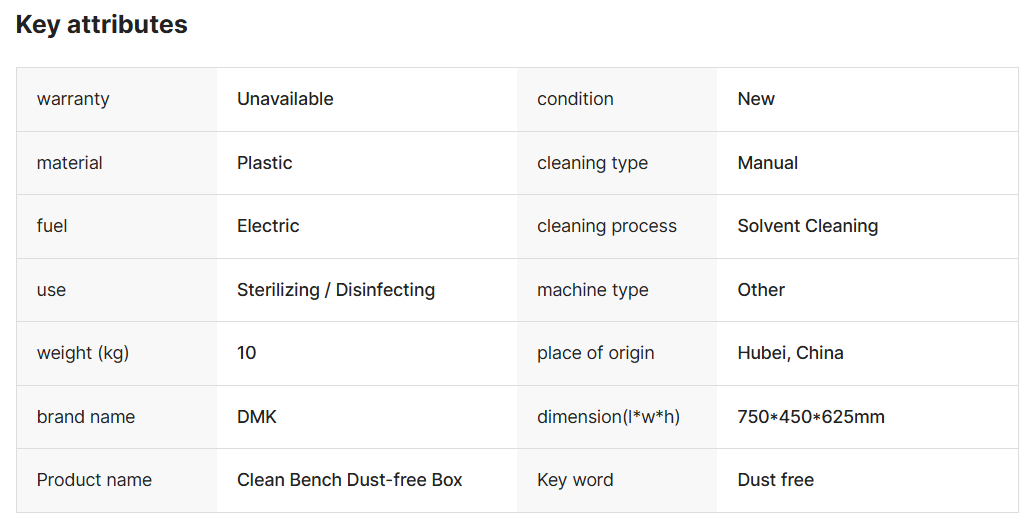Viewport: 1030px width, 530px height.
Task: Select the condition value New
Action: pyautogui.click(x=756, y=99)
